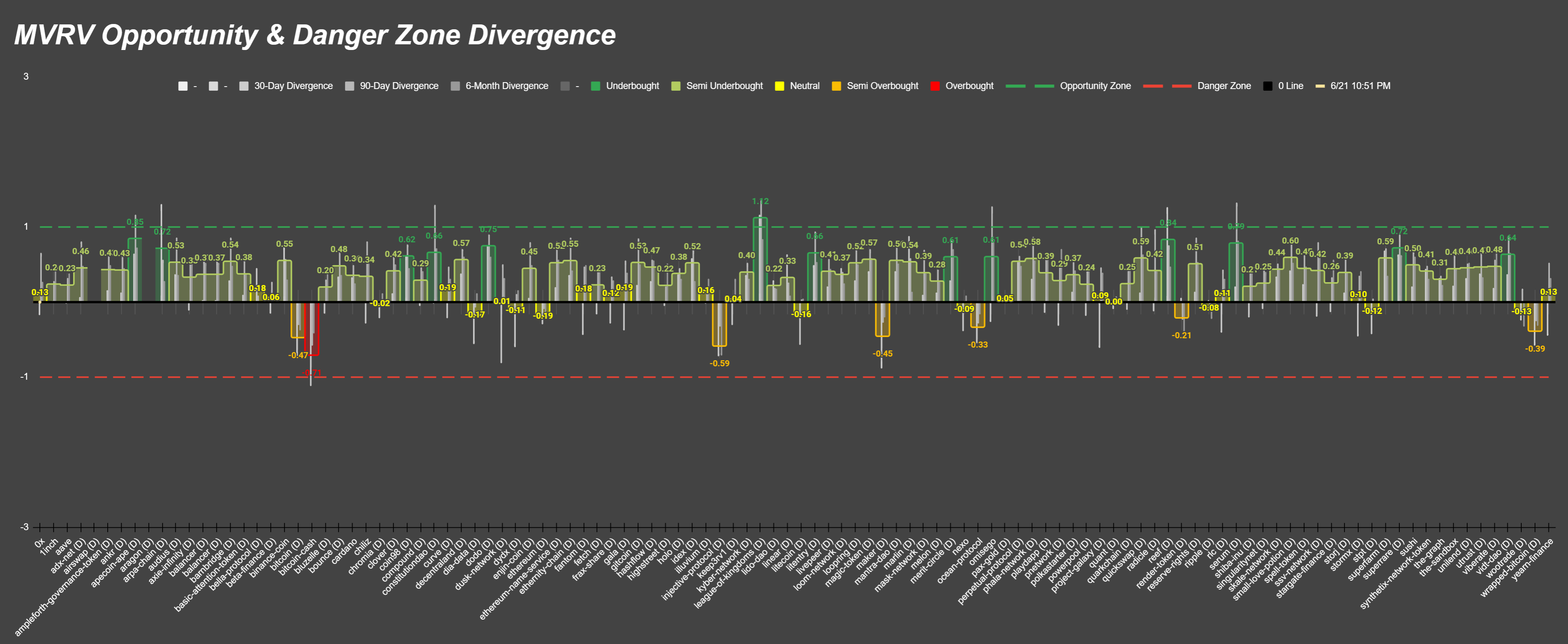
Task: Click the yellow Neutral legend swatch
Action: pos(779,86)
